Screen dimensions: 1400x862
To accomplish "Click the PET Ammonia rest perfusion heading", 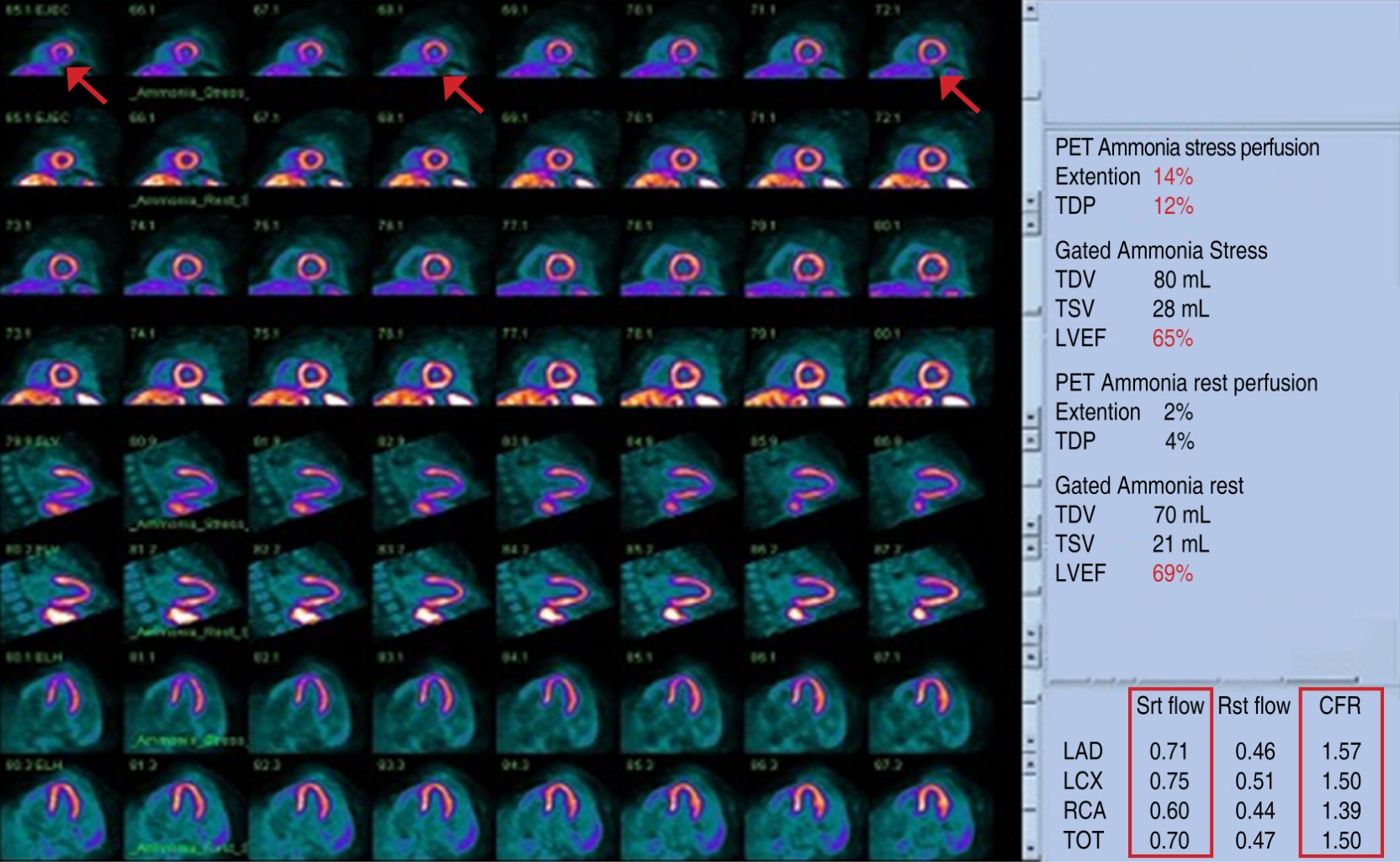I will point(1185,383).
